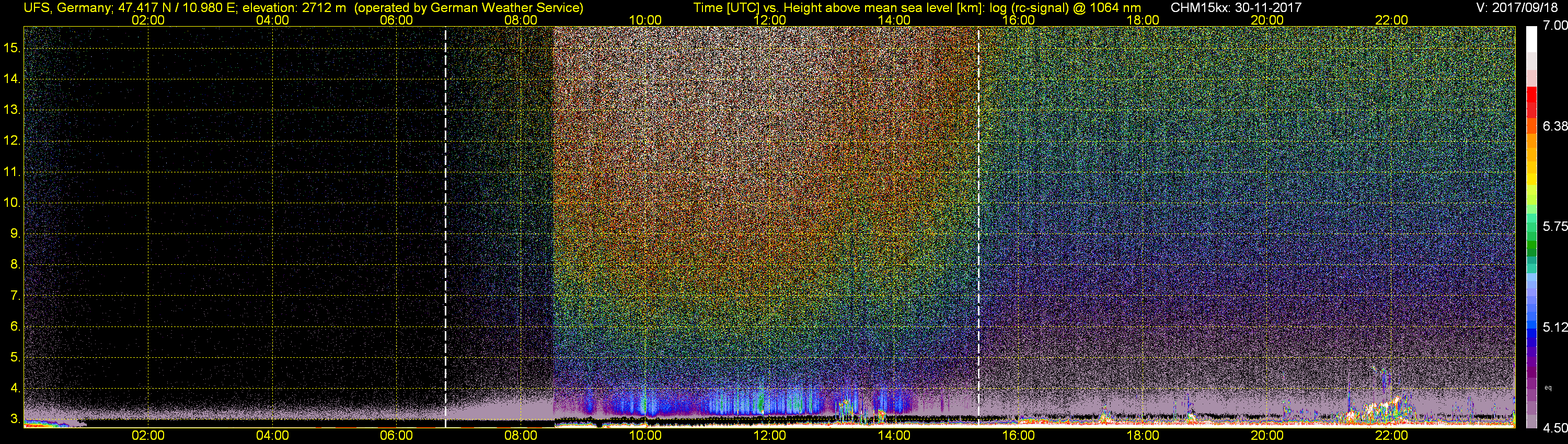This screenshot has width=1568, height=444.
Task: Click the bottom axis '10:00' label
Action: pos(645,436)
